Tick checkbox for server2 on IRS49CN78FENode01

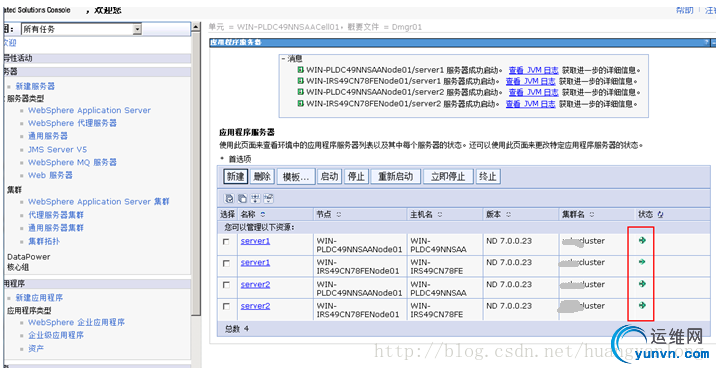[x=226, y=307]
